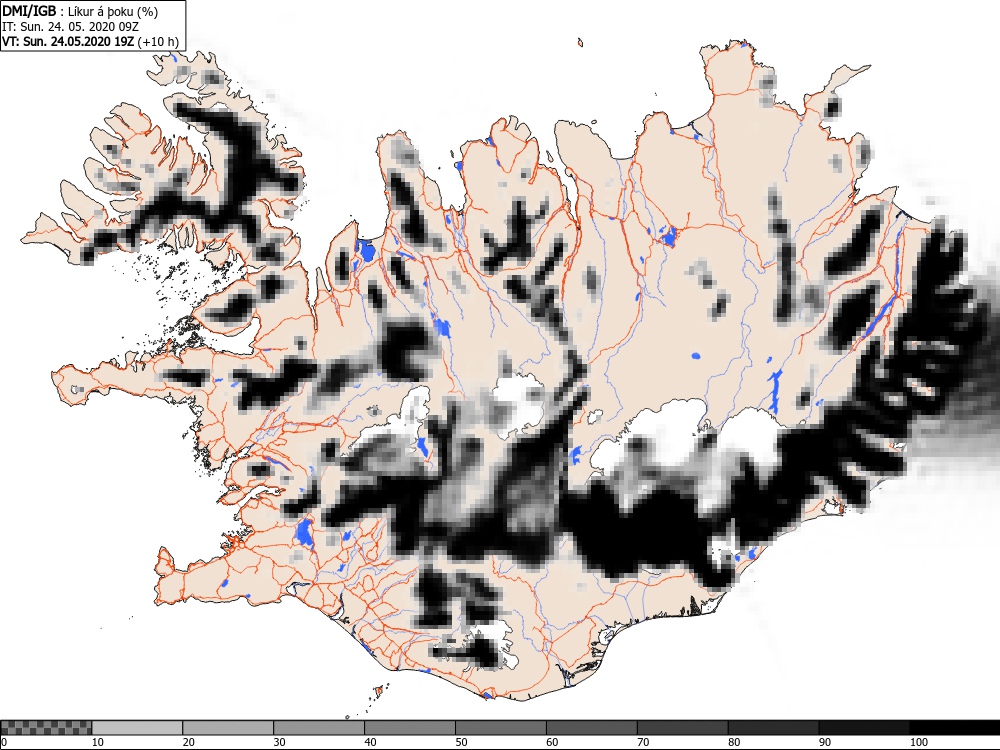The width and height of the screenshot is (1000, 750).
Task: Click the 80-90 percent legend swatch
Action: coord(773,728)
